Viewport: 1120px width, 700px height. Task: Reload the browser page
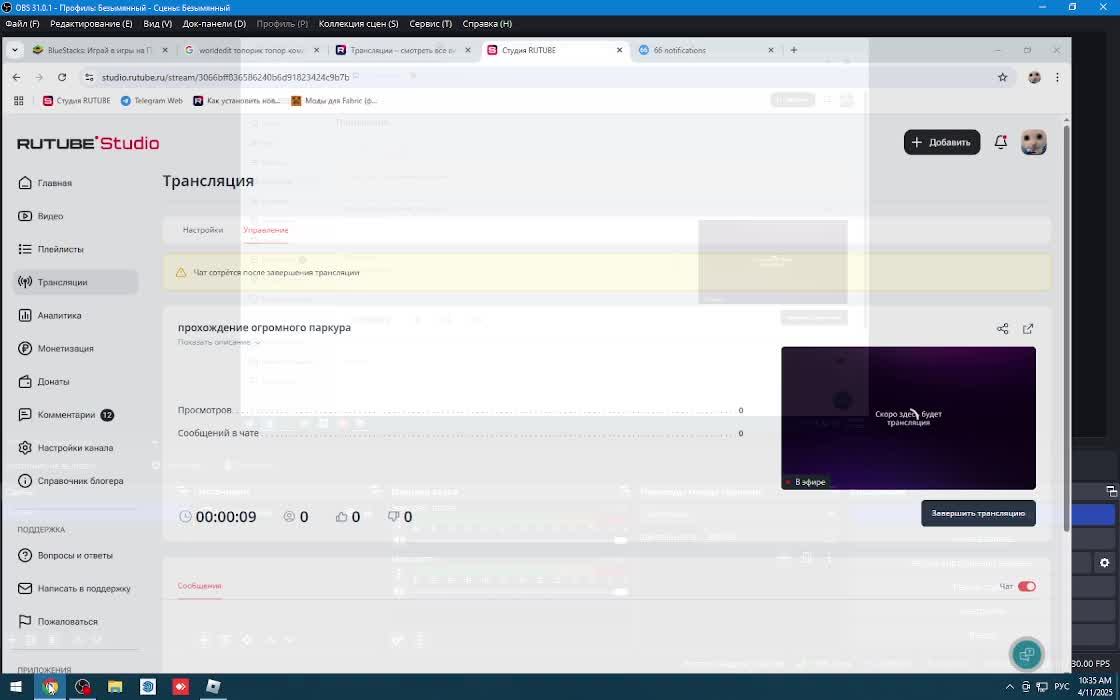[x=62, y=77]
